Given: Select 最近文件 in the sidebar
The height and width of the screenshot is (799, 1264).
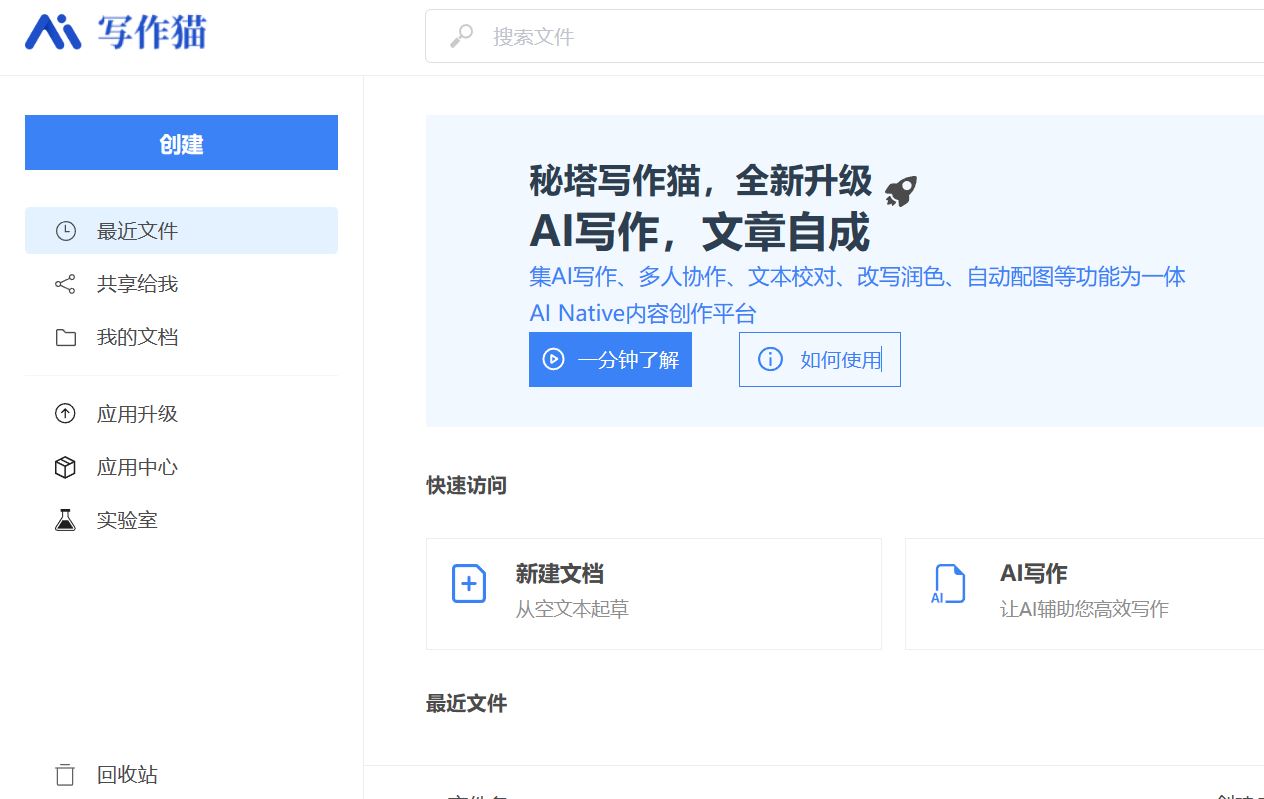Looking at the screenshot, I should (x=136, y=230).
